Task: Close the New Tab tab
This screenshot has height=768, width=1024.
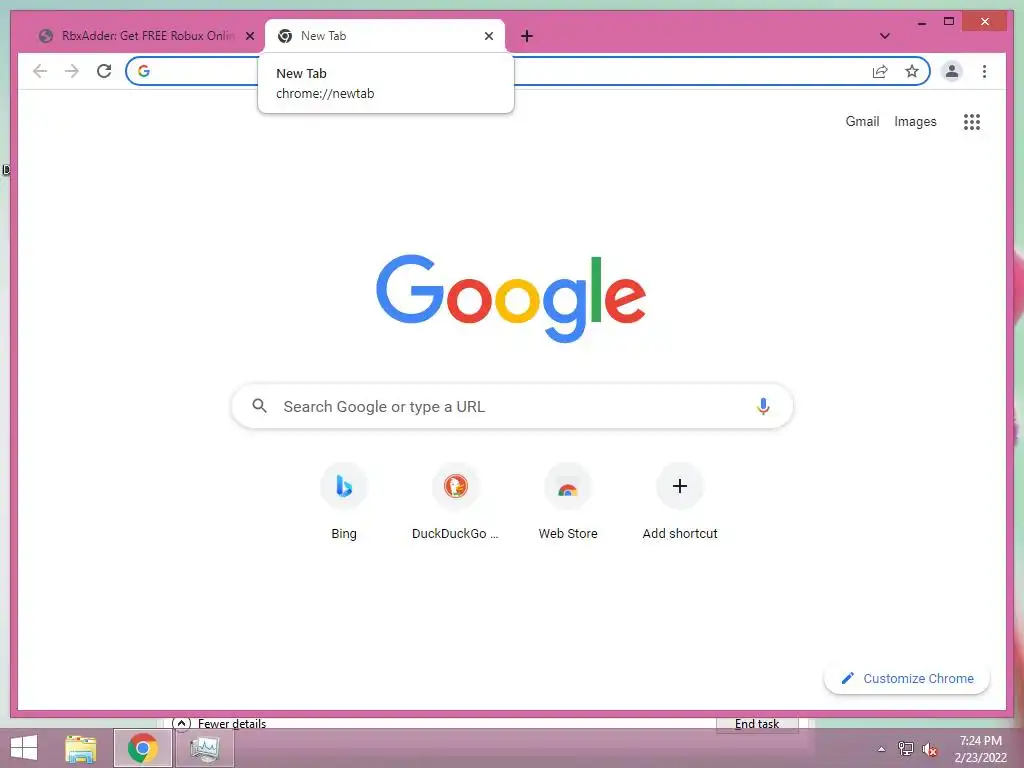Action: pyautogui.click(x=488, y=36)
